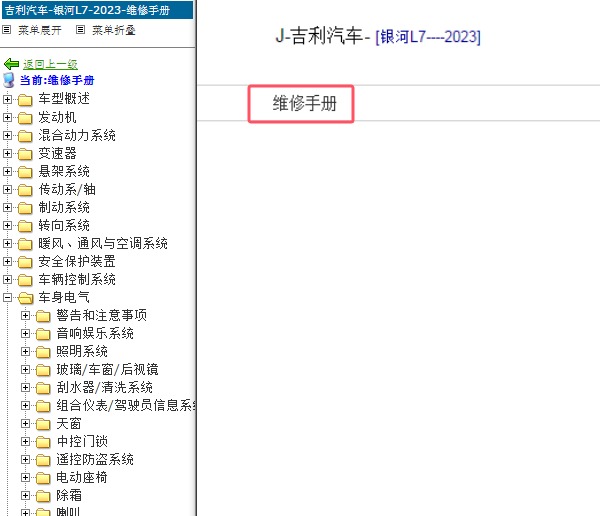Viewport: 600px width, 516px height.
Task: Click the 发动机 folder icon
Action: click(25, 118)
